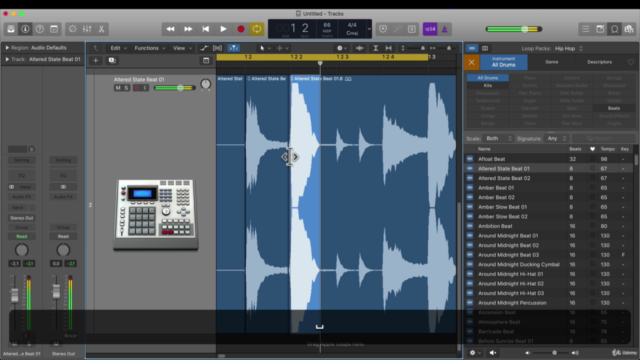Clear loop filters with orange X
Screen dimensions: 640x360
click(471, 62)
